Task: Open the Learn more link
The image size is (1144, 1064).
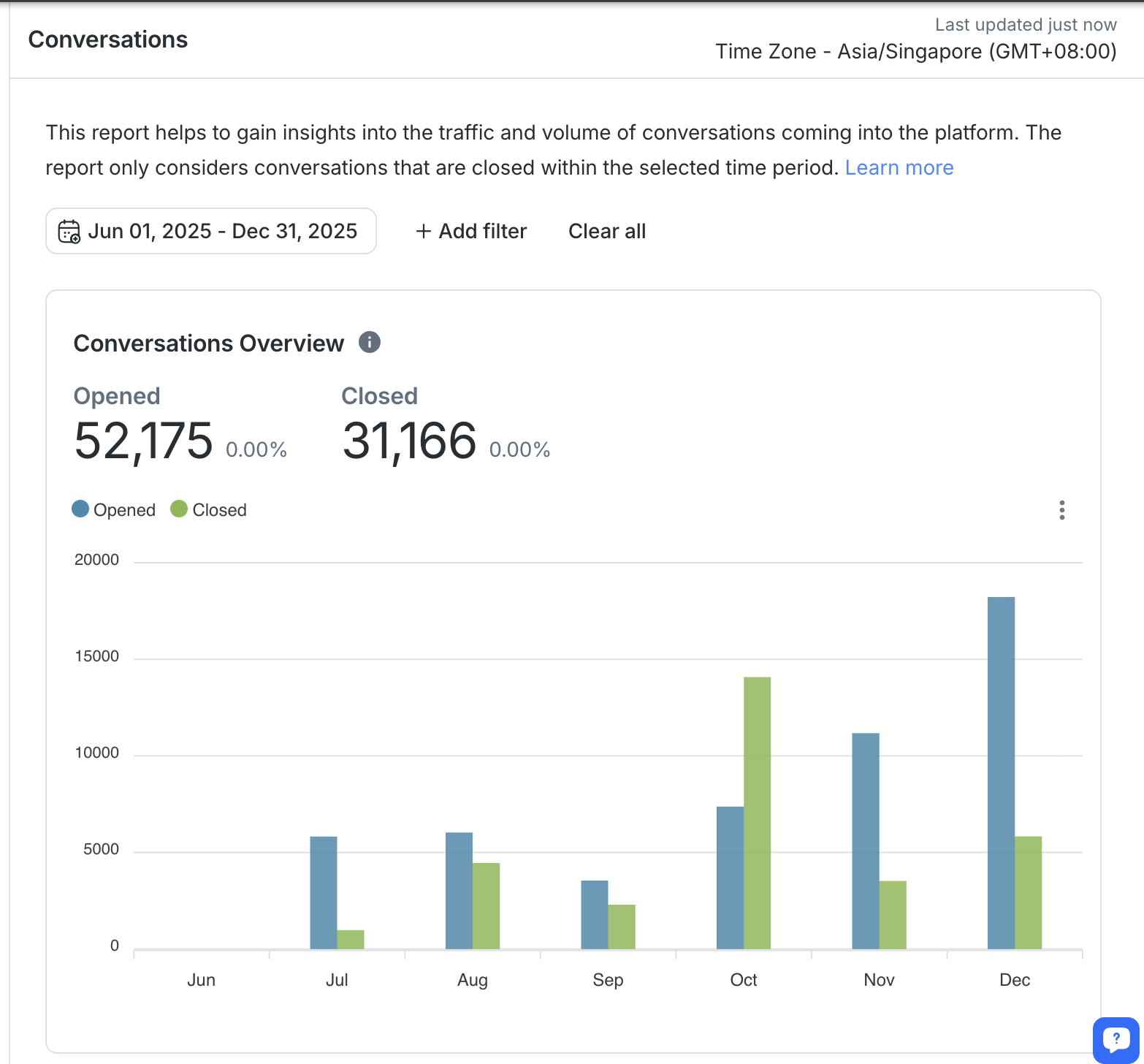Action: coord(899,168)
